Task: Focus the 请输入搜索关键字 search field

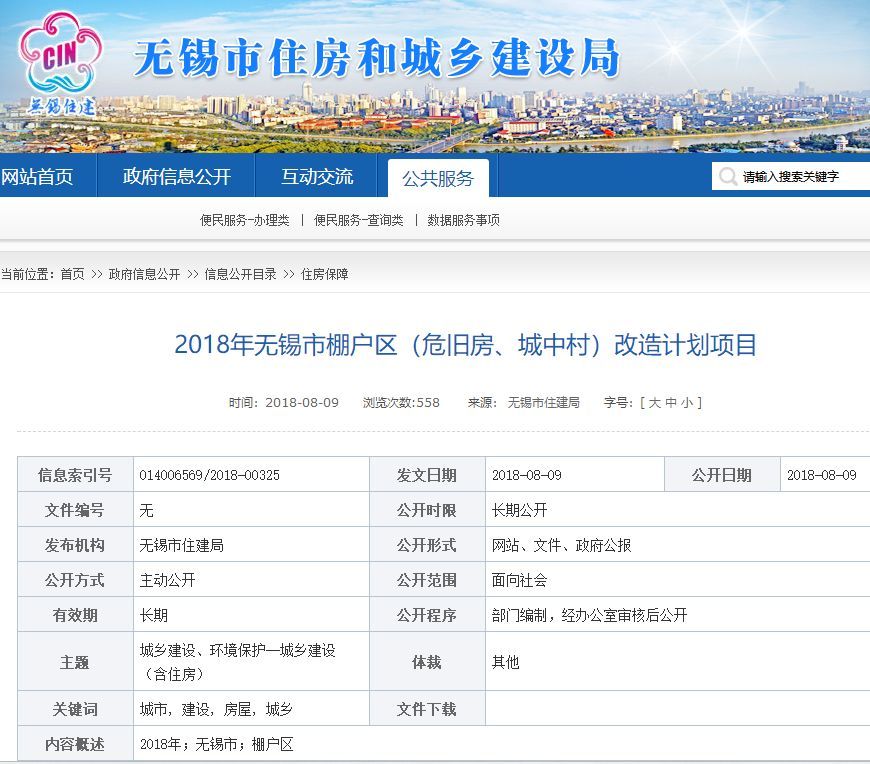Action: [x=791, y=176]
